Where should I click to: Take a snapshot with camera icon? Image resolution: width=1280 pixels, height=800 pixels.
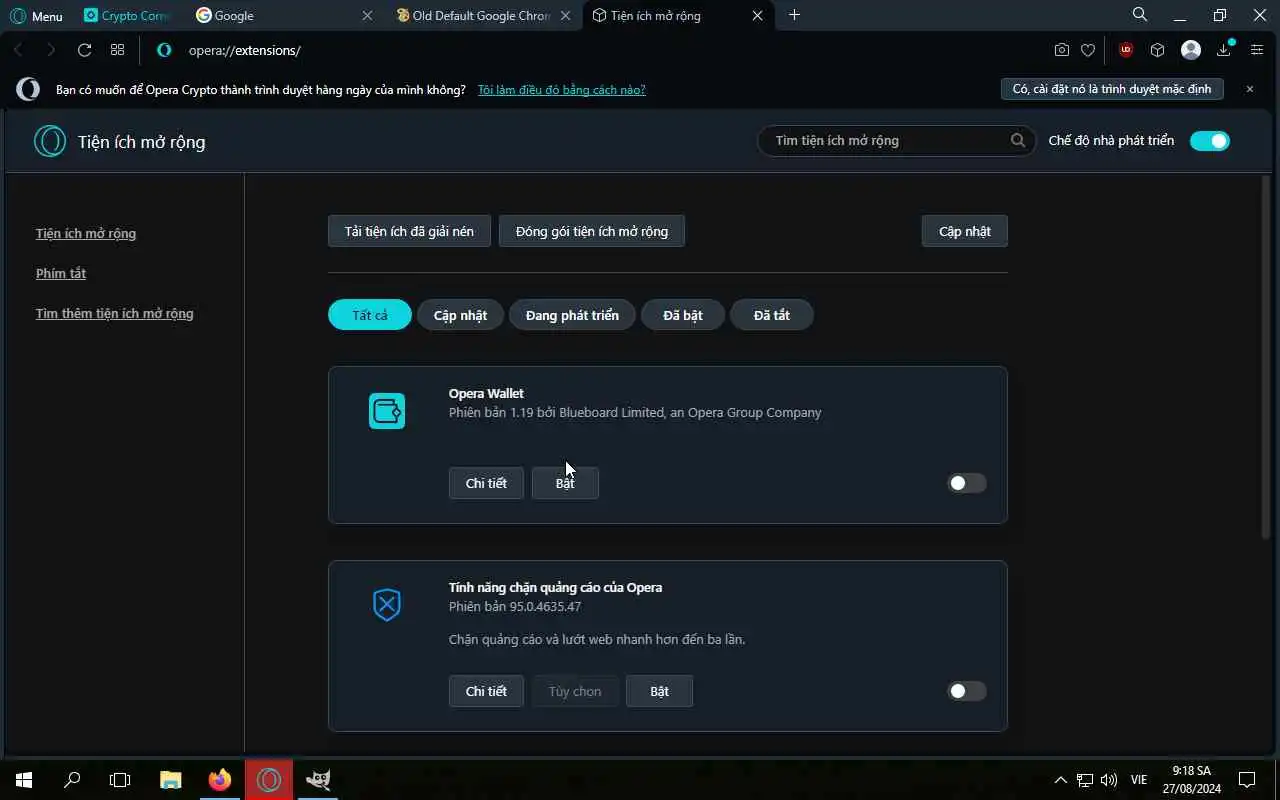[x=1062, y=50]
